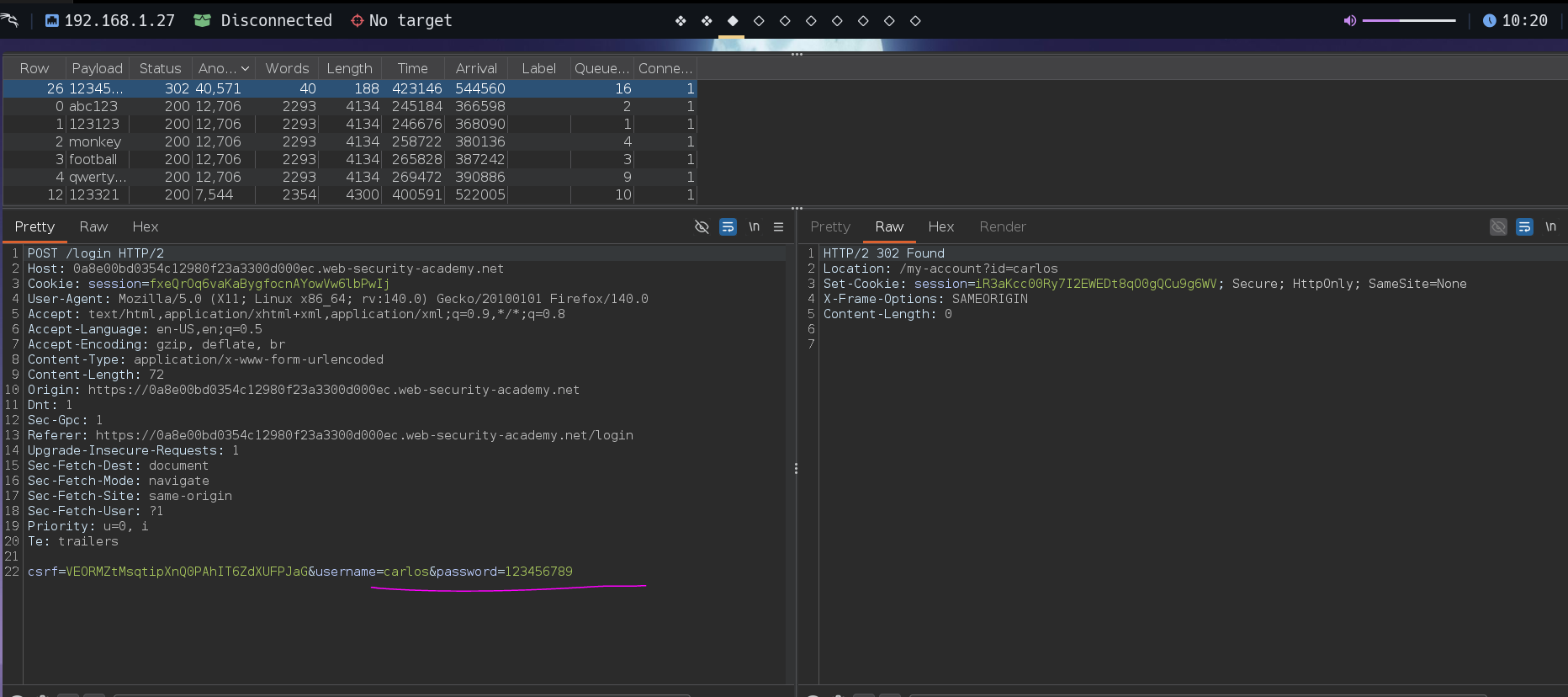Toggle line wrap in the request panel
1568x697 pixels.
pos(728,226)
